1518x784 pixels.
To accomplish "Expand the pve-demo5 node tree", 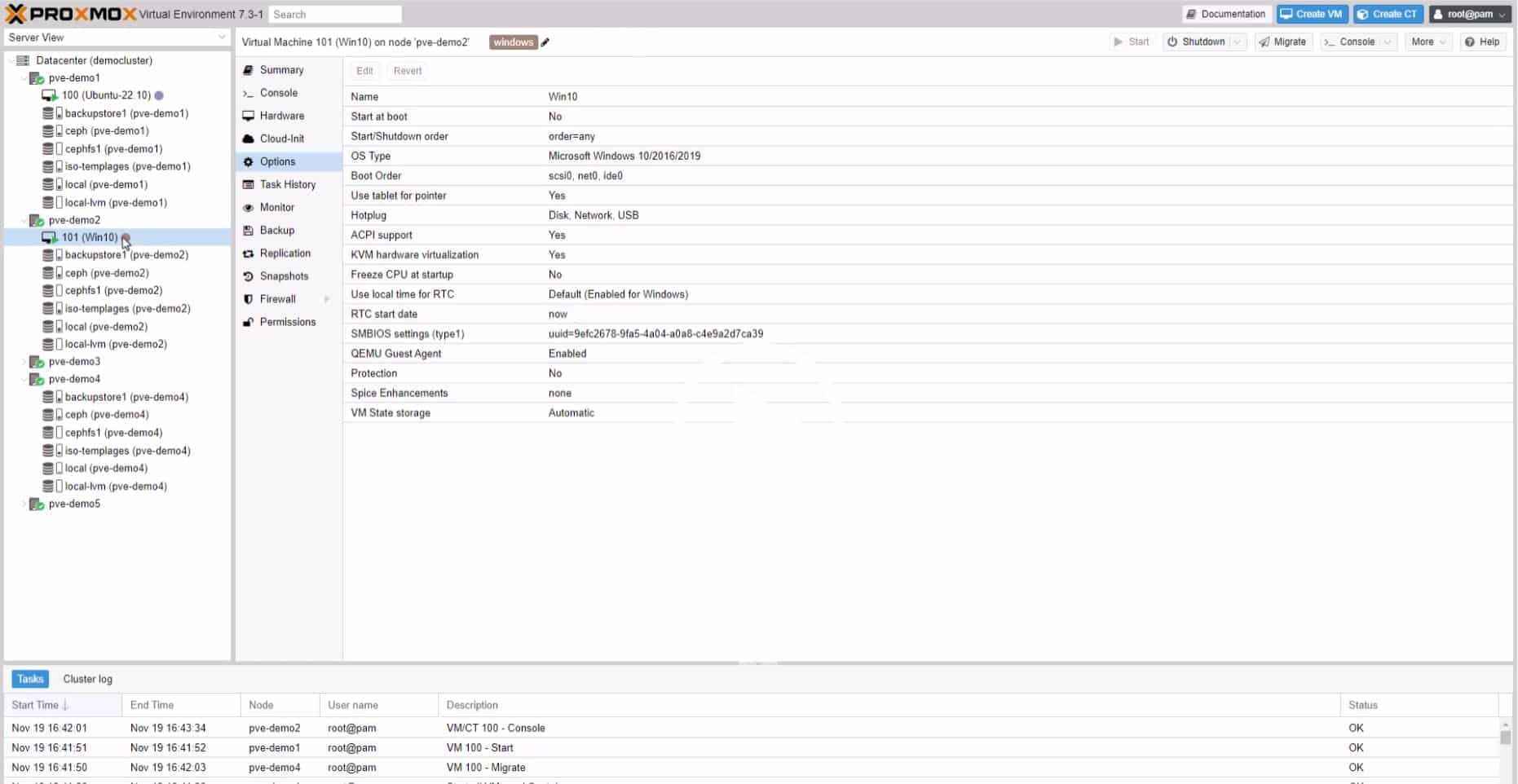I will (24, 504).
